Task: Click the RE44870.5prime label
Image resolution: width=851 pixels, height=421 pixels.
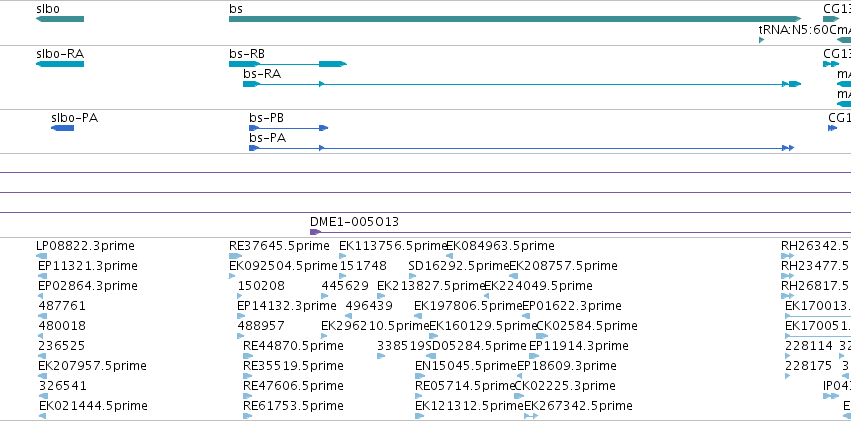Action: click(x=293, y=346)
